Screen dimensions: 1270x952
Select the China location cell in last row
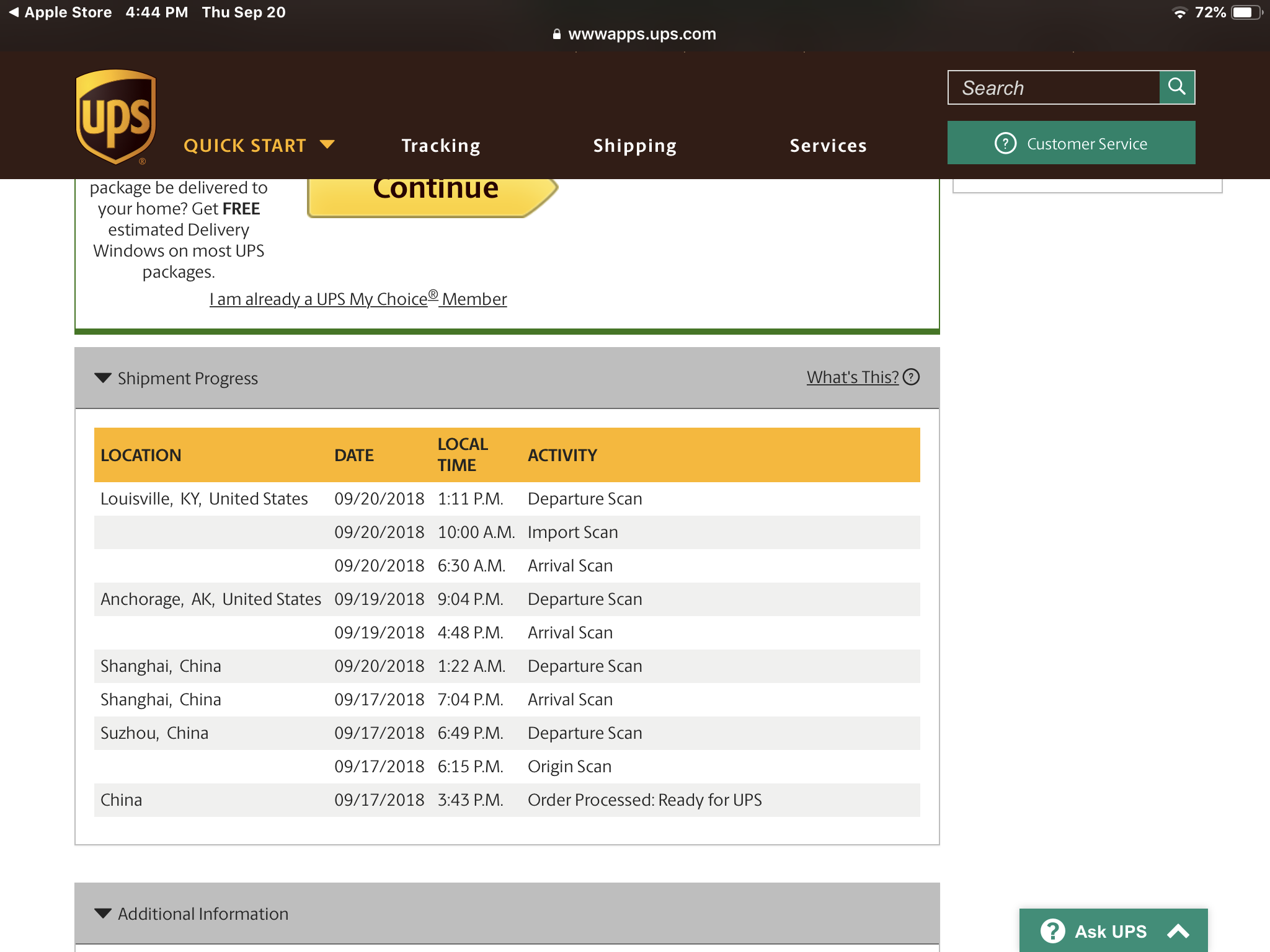(122, 800)
